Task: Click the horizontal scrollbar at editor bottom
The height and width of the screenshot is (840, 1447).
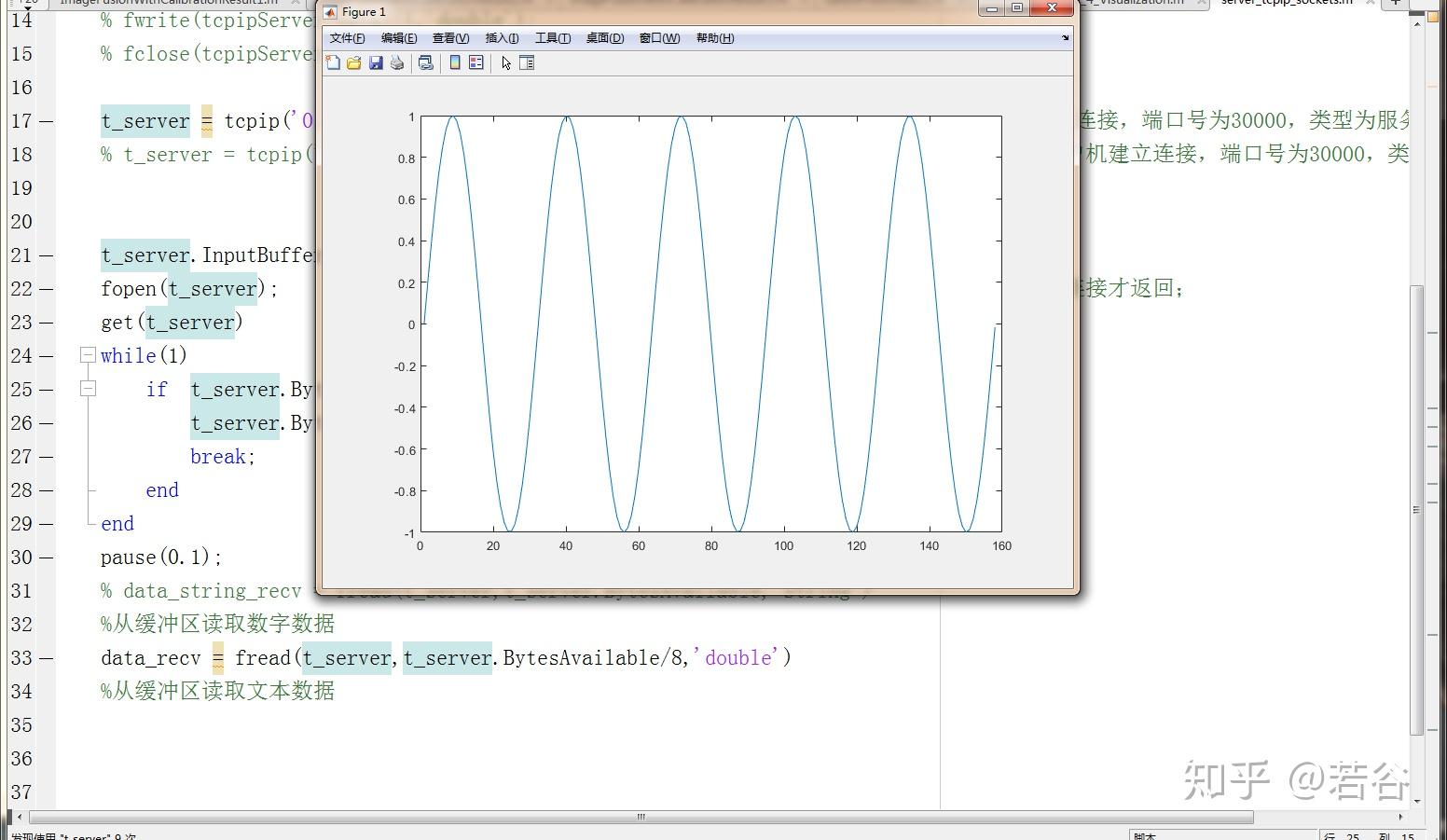Action: pyautogui.click(x=641, y=815)
